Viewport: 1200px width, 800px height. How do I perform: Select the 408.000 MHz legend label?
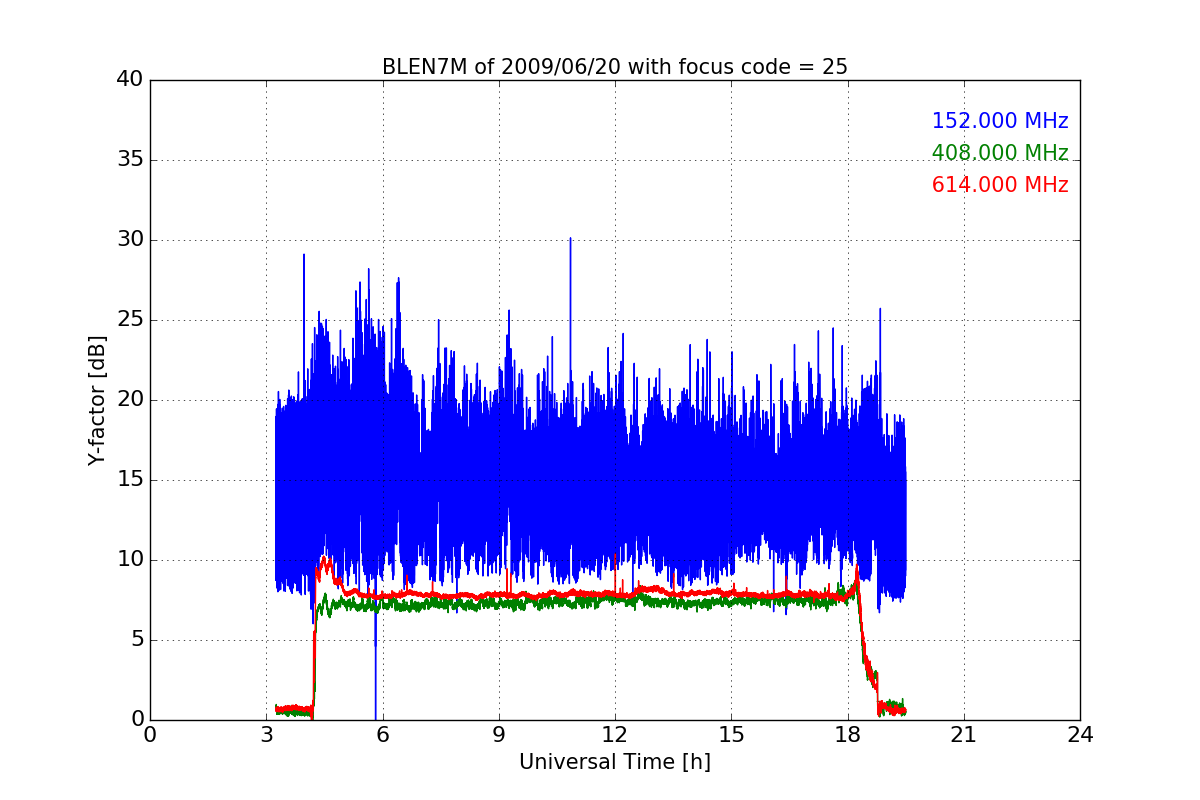[1000, 153]
